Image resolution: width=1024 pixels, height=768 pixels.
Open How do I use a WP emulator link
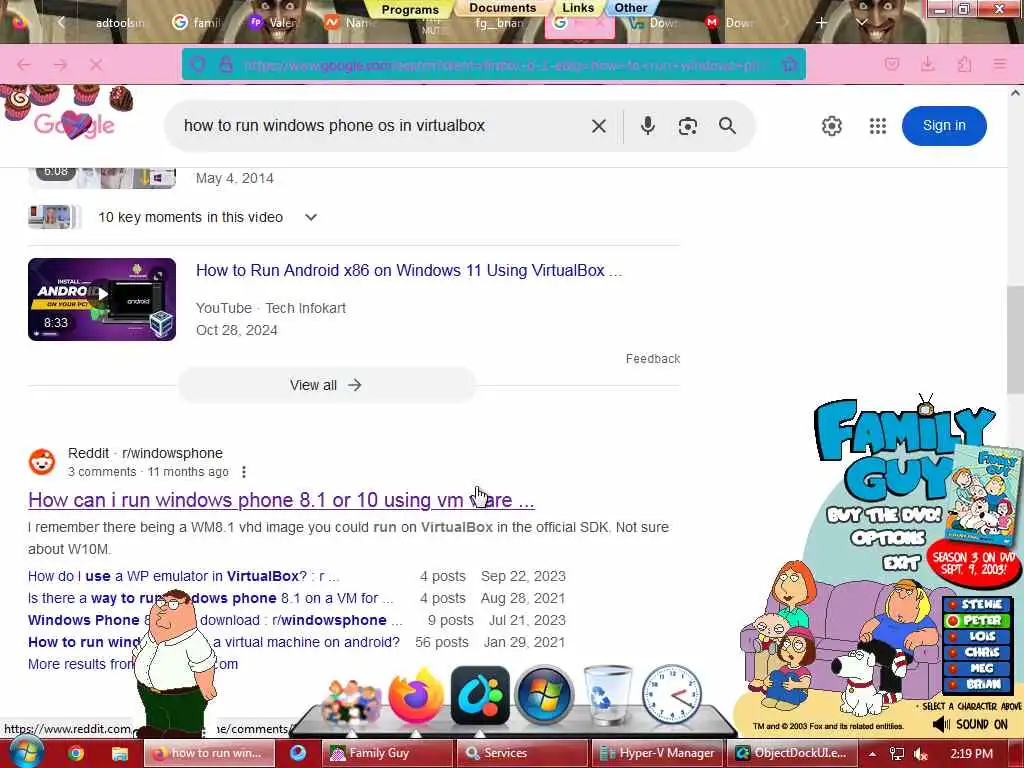[183, 576]
